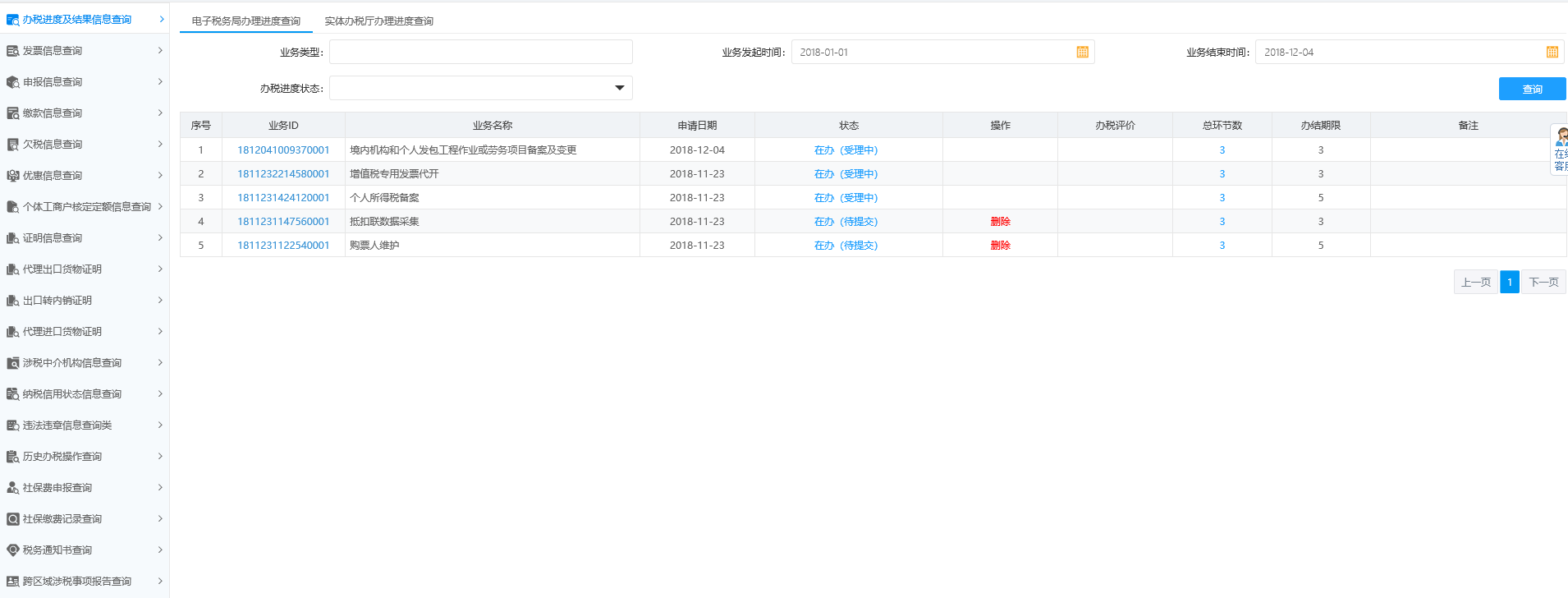
Task: Expand 欠税信息查询 with its chevron arrow
Action: coord(160,145)
